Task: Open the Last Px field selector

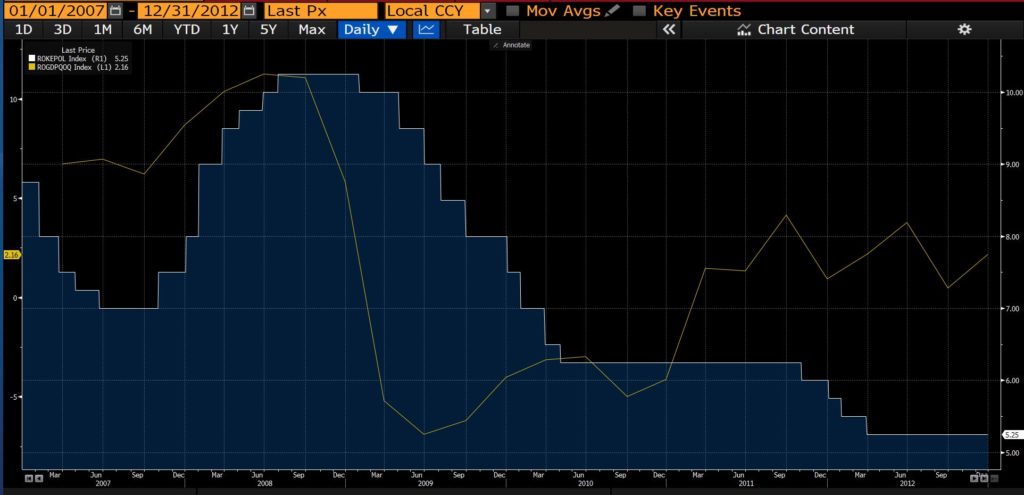Action: (x=320, y=11)
